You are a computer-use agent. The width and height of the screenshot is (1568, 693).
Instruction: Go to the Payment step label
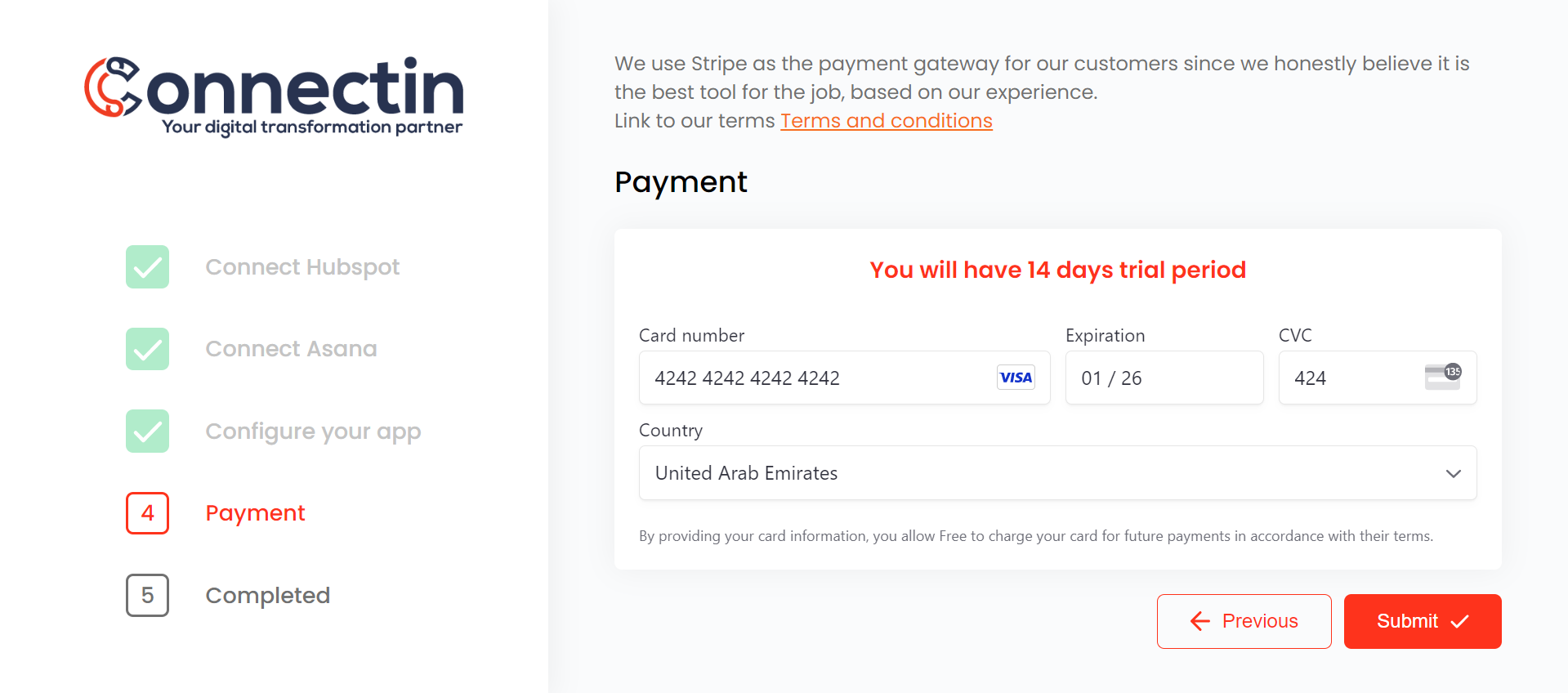(255, 513)
